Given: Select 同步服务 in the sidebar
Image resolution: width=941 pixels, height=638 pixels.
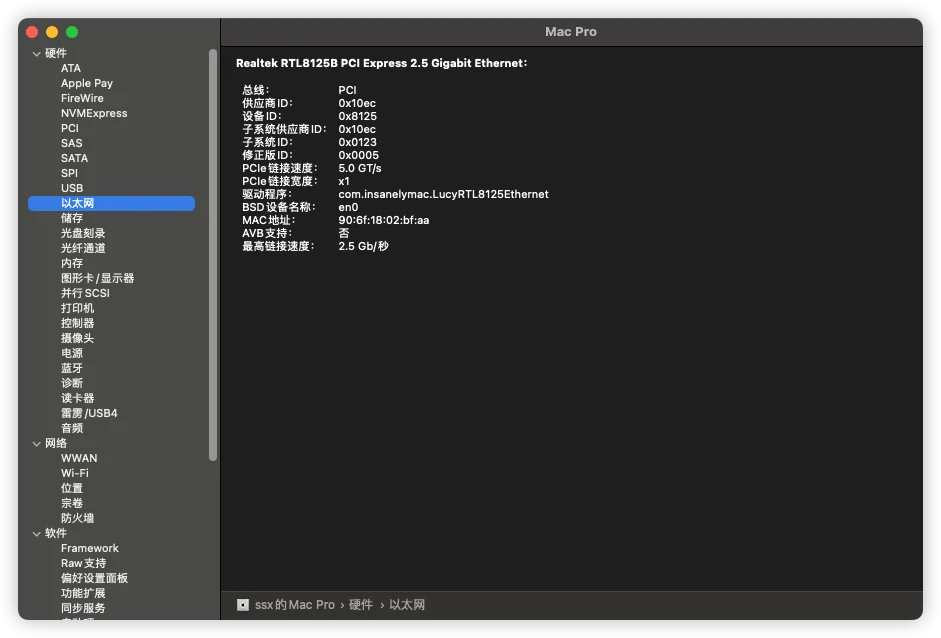Looking at the screenshot, I should click(83, 609).
